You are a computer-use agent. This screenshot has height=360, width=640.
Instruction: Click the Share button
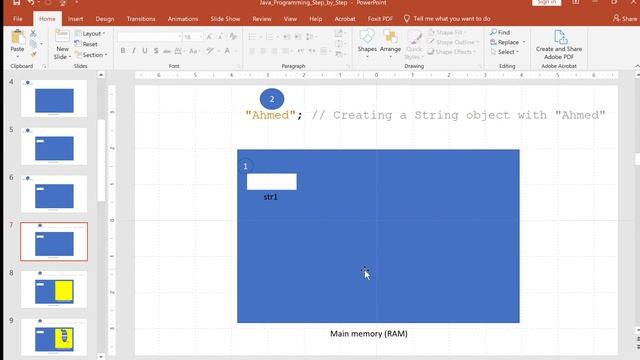625,19
